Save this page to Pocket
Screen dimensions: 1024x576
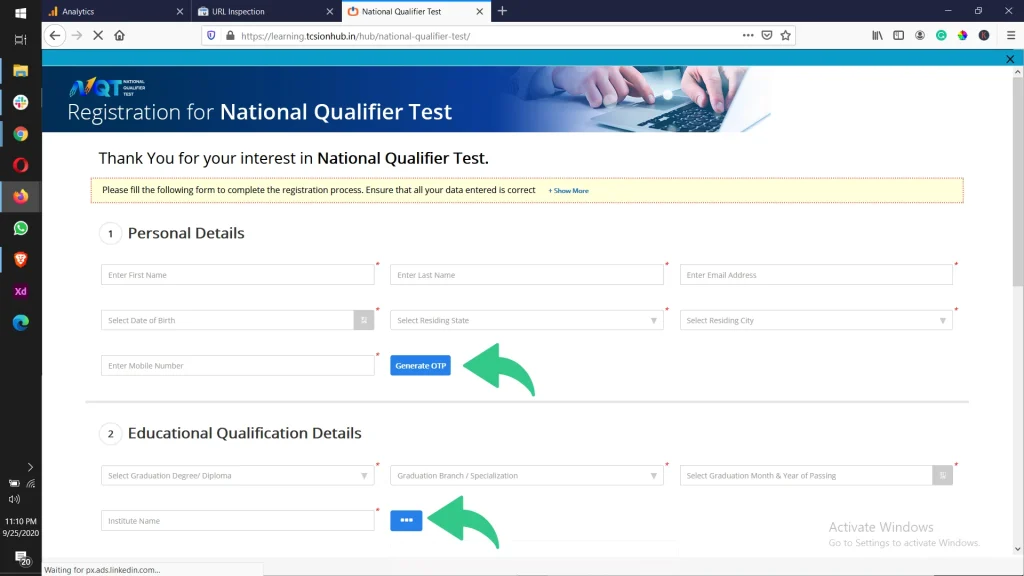pos(766,35)
